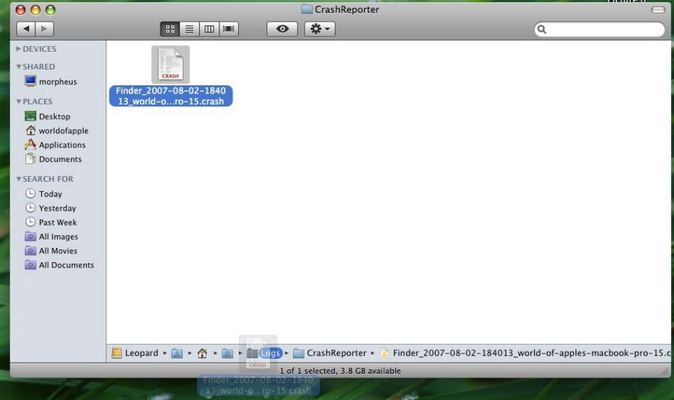The height and width of the screenshot is (400, 674).
Task: Switch to column view
Action: 209,29
